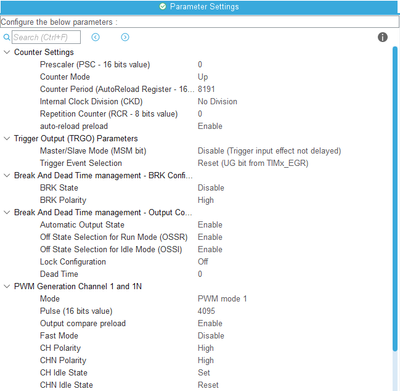400x391 pixels.
Task: Select Internal Clock Division (CKD) label
Action: click(91, 102)
